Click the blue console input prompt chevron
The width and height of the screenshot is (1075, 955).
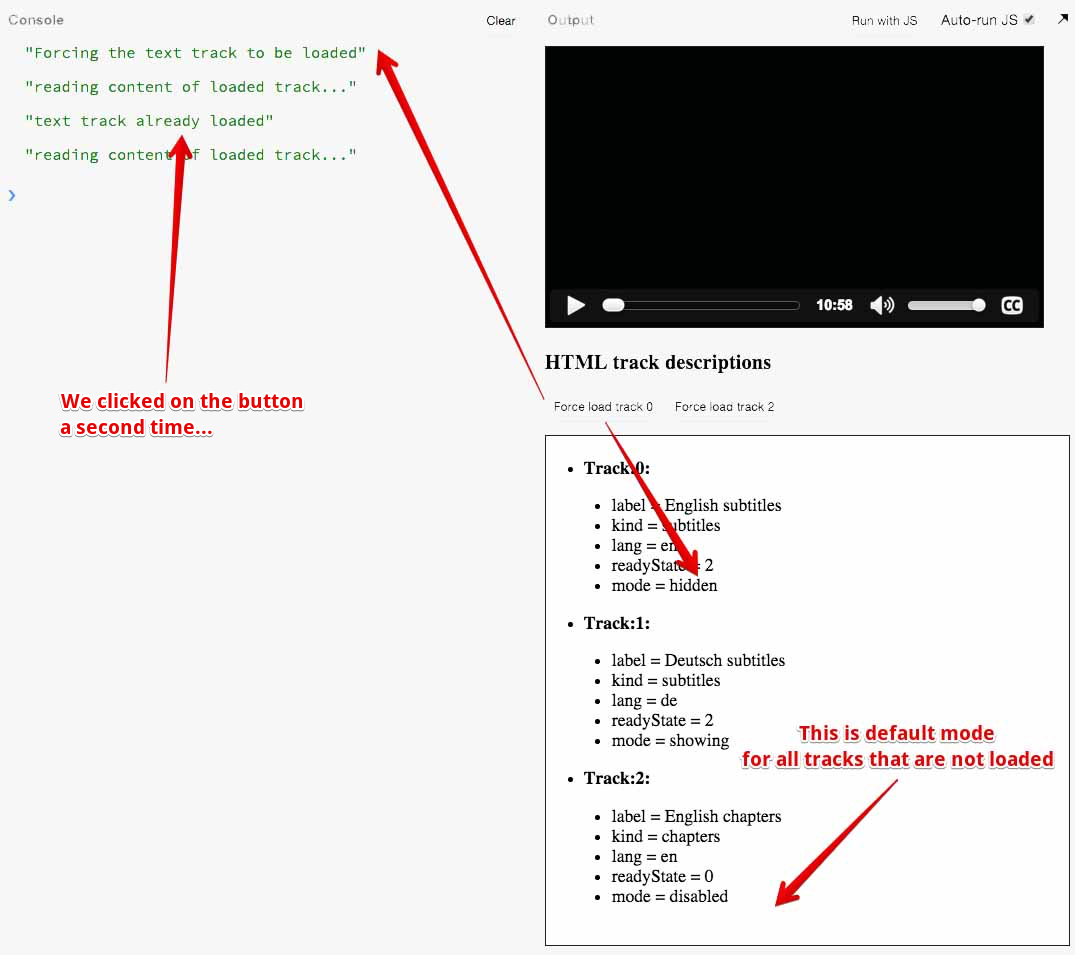click(x=11, y=196)
